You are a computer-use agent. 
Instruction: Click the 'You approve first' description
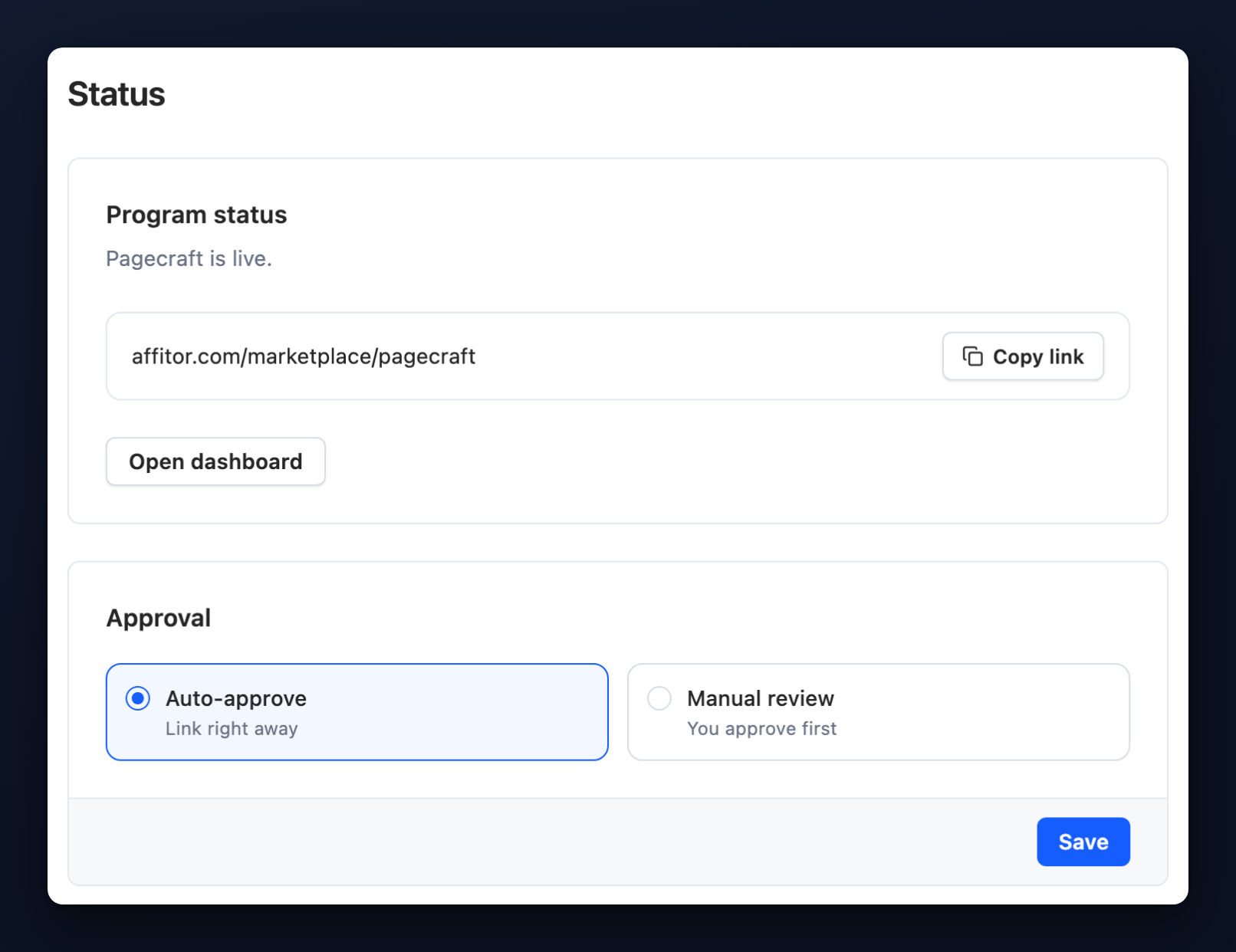[x=761, y=729]
